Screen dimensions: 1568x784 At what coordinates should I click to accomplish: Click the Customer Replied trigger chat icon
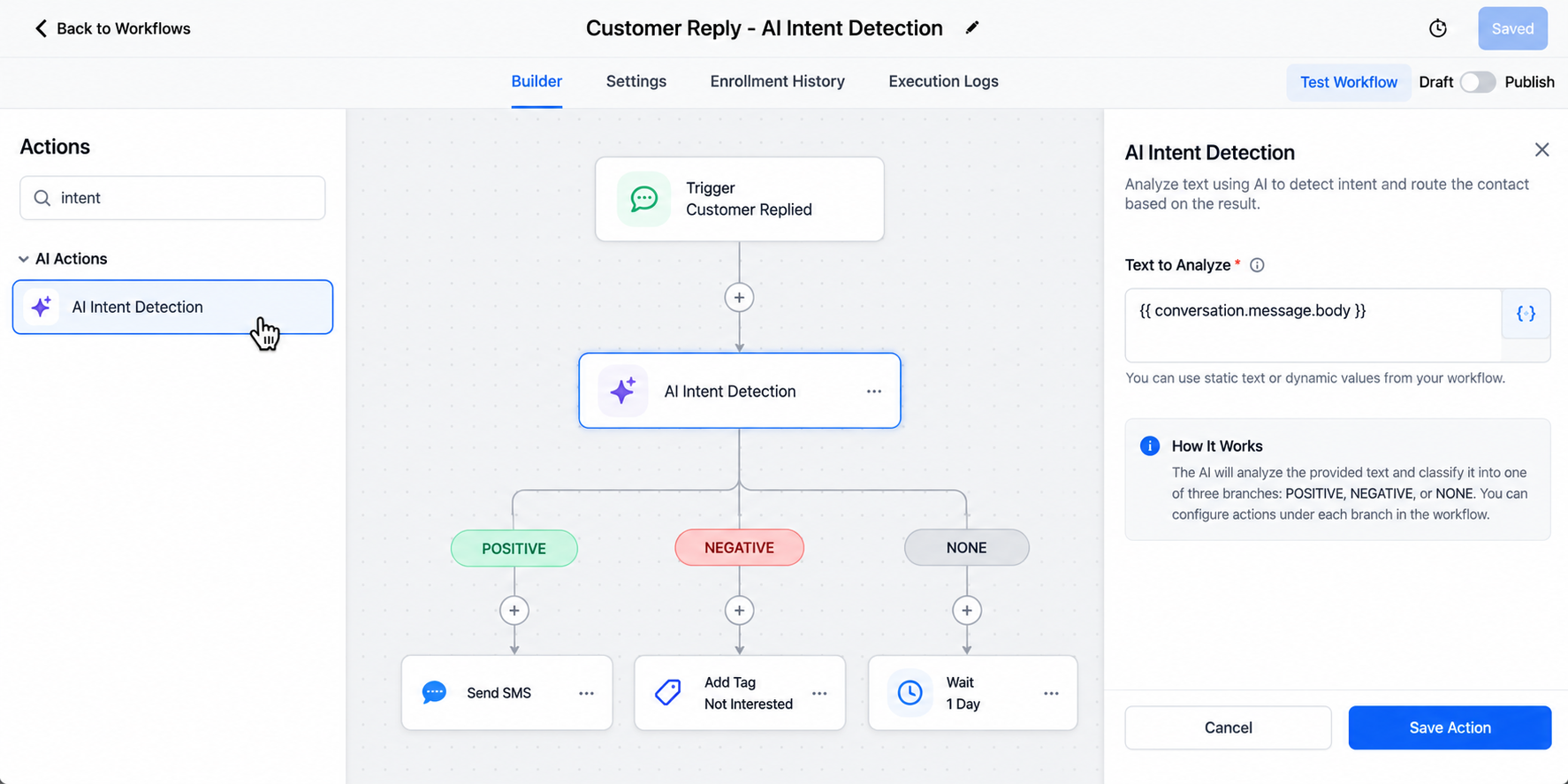(643, 199)
